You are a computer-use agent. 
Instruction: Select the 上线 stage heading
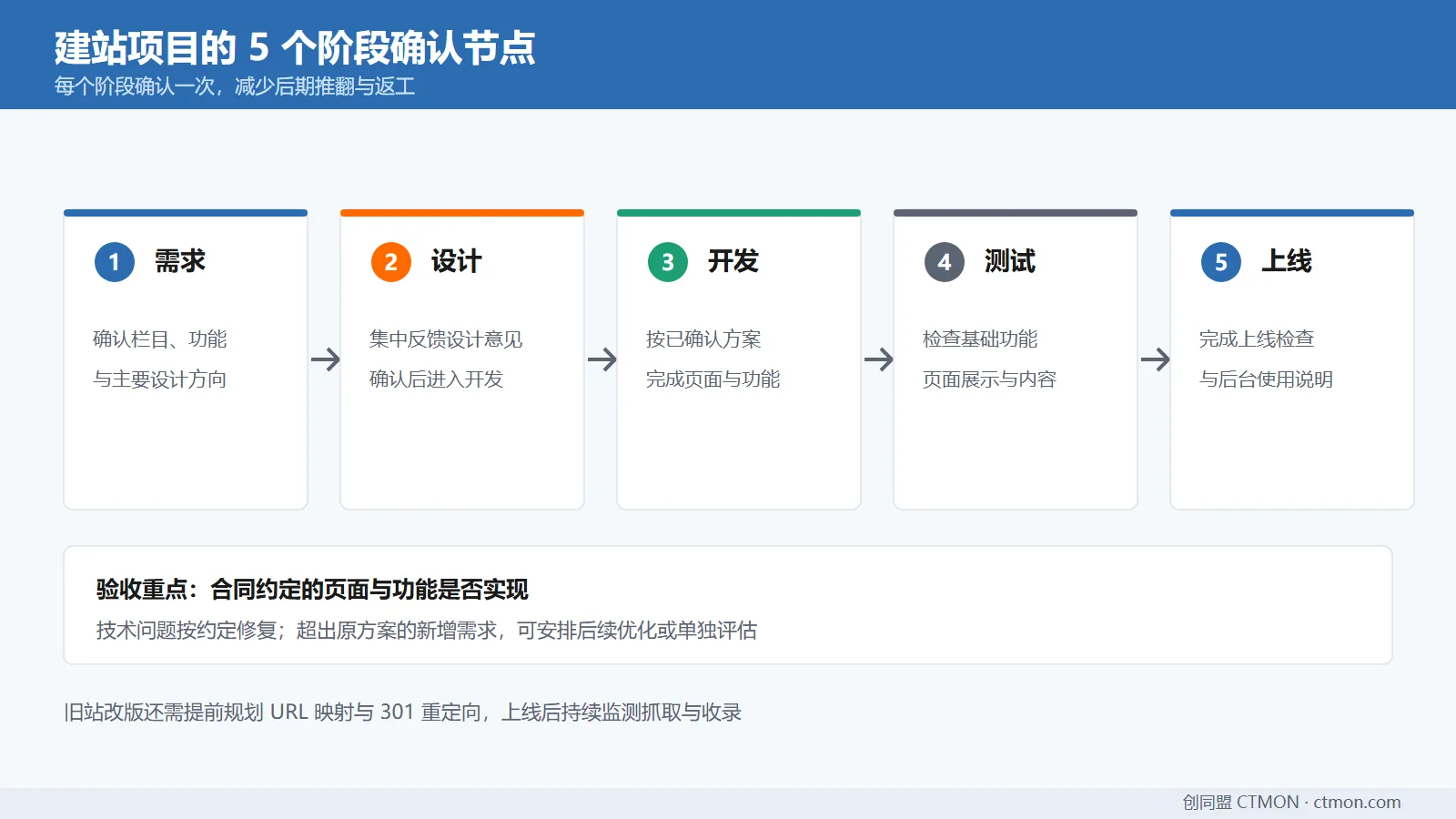(x=1287, y=261)
